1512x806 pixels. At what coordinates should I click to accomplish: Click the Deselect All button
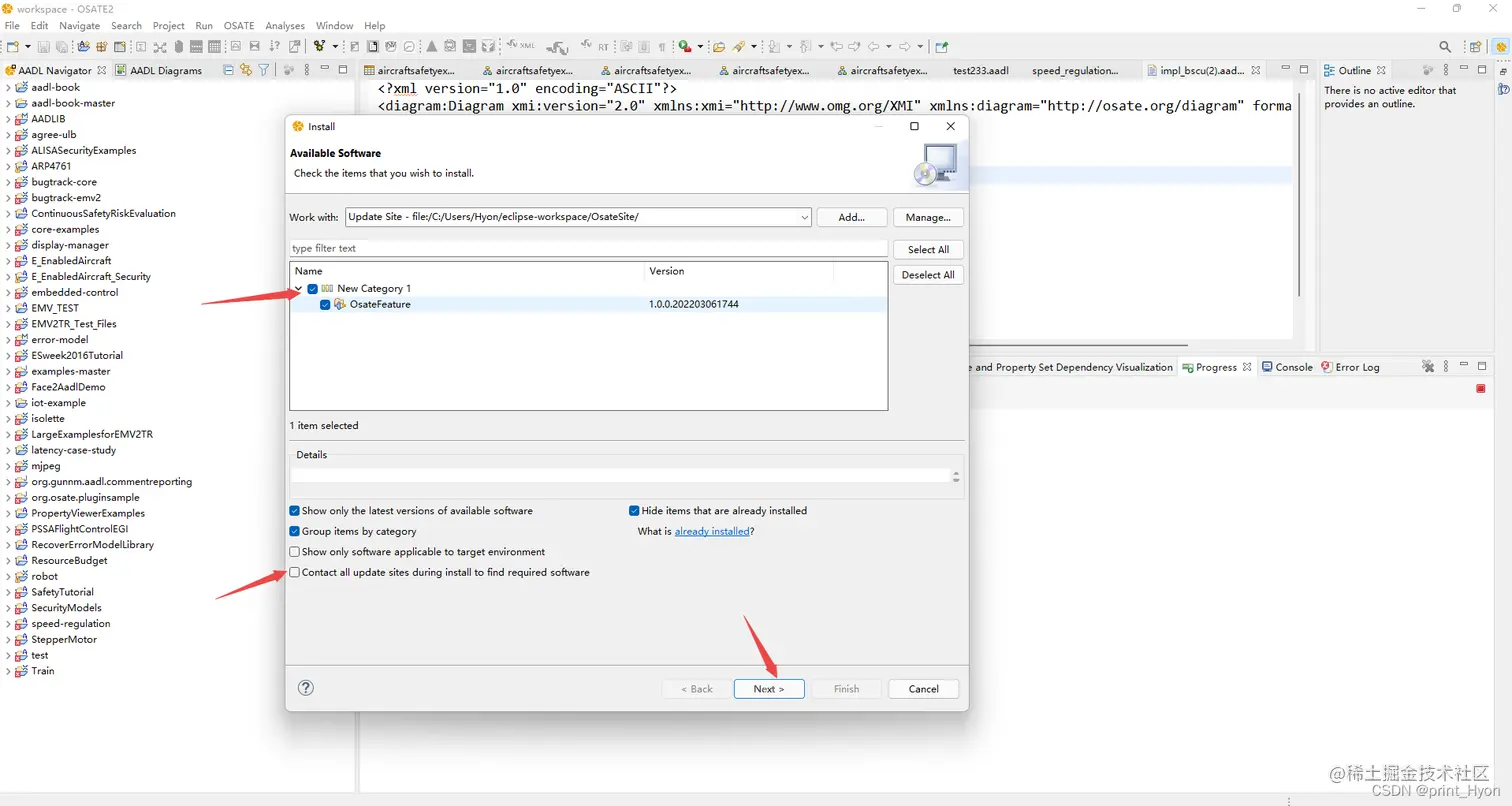tap(928, 275)
